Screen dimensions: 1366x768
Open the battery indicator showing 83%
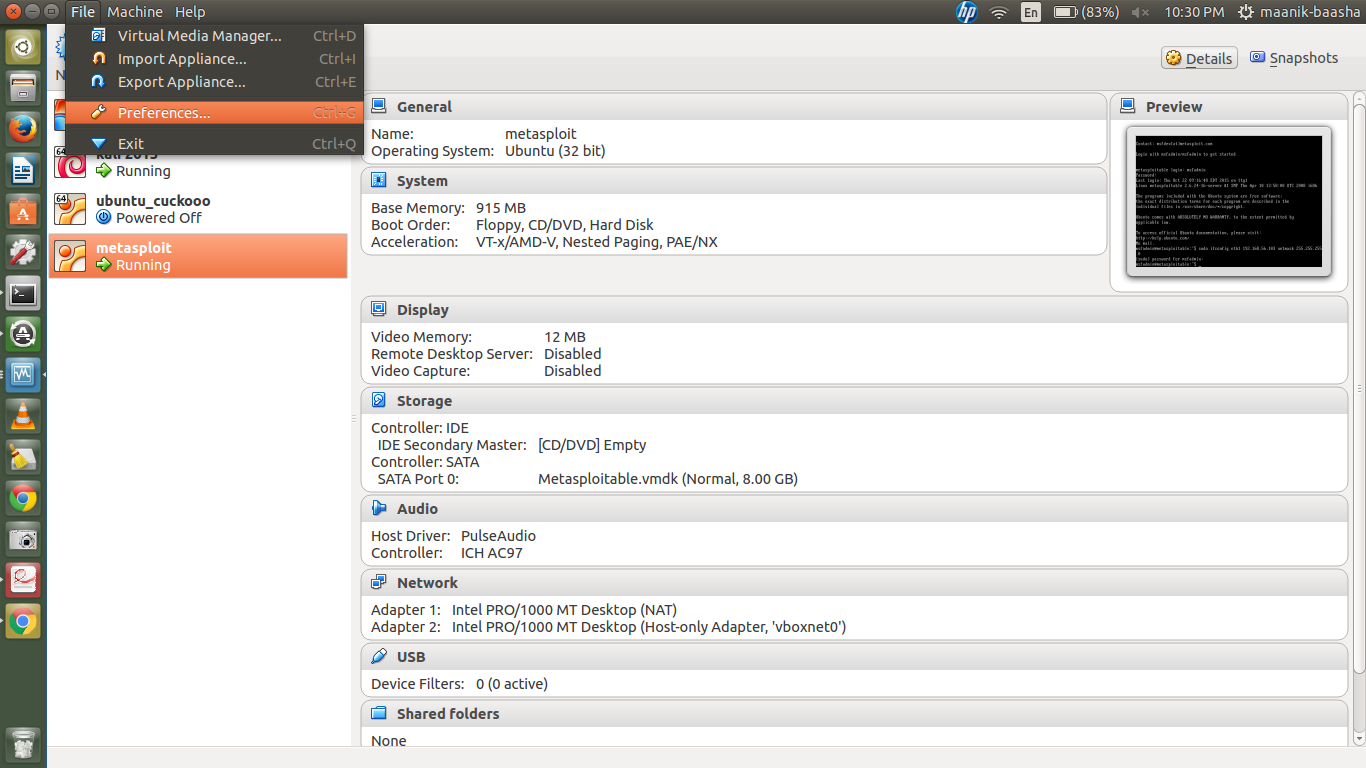[x=1085, y=12]
